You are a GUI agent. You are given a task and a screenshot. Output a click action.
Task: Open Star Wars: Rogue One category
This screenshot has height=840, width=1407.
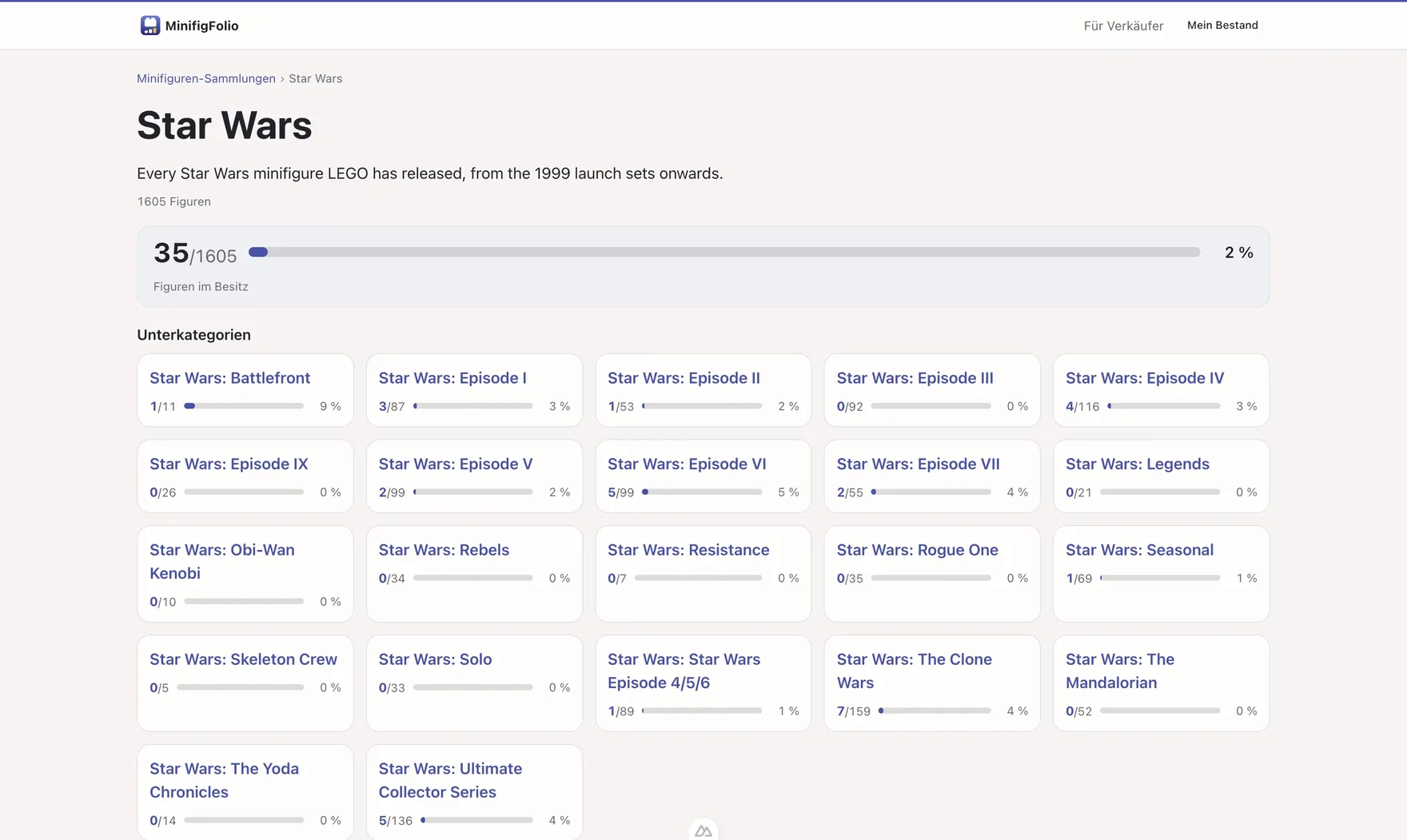(x=932, y=574)
